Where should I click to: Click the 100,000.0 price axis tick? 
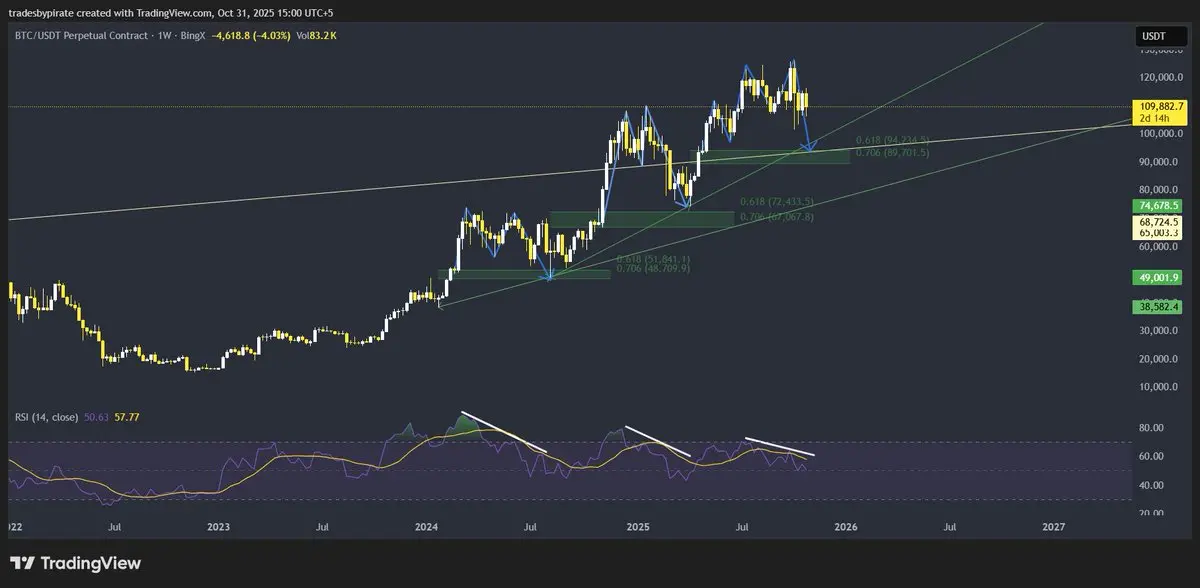(x=1160, y=133)
